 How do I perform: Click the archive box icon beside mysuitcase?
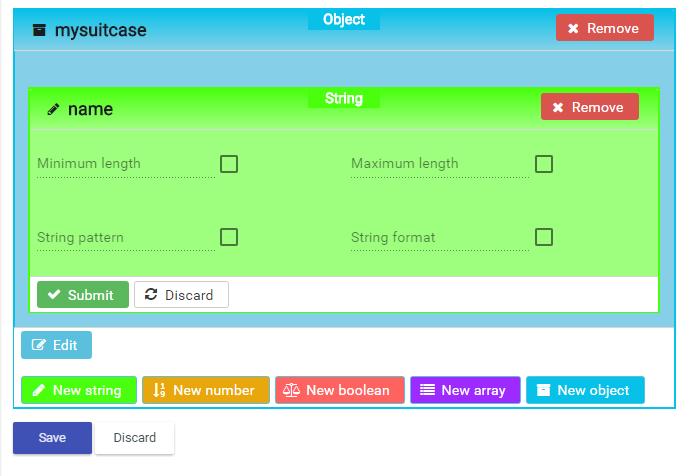point(39,30)
